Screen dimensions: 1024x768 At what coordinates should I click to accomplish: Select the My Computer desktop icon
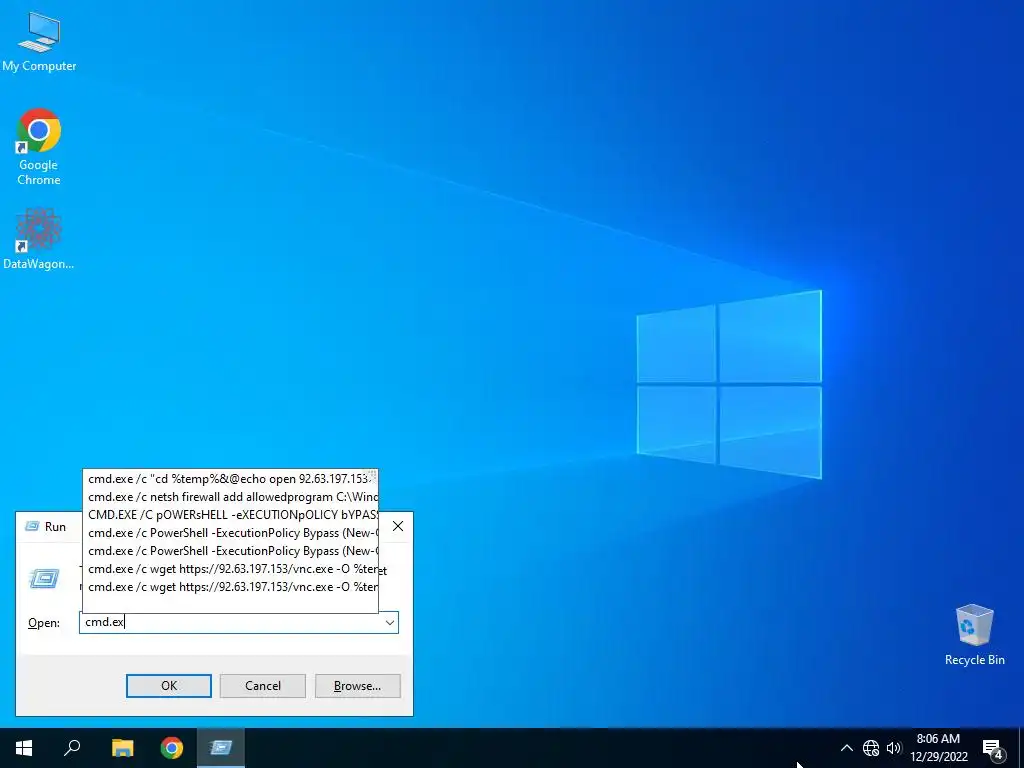pos(39,42)
